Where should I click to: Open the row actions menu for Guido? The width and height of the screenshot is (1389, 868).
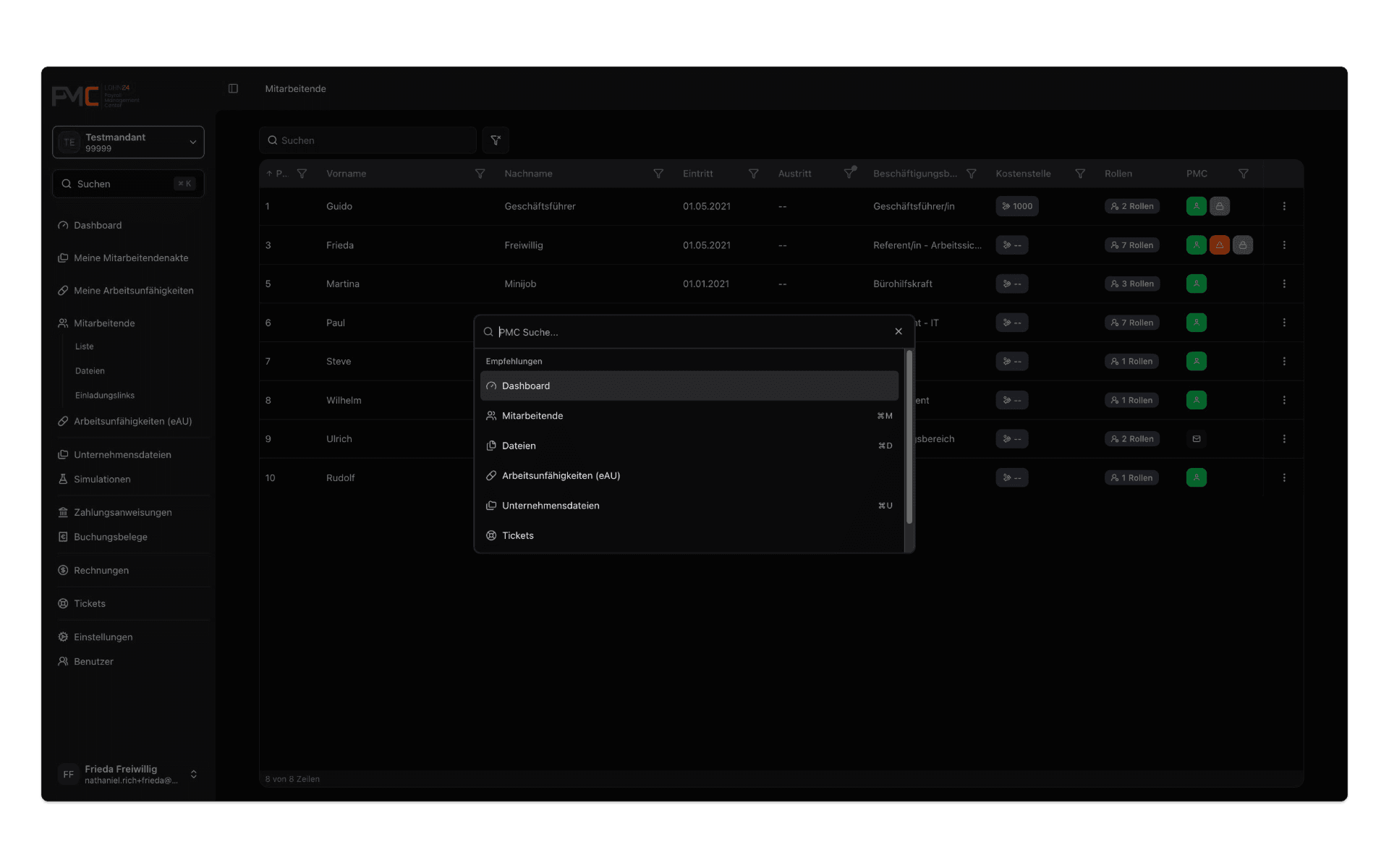pyautogui.click(x=1284, y=206)
